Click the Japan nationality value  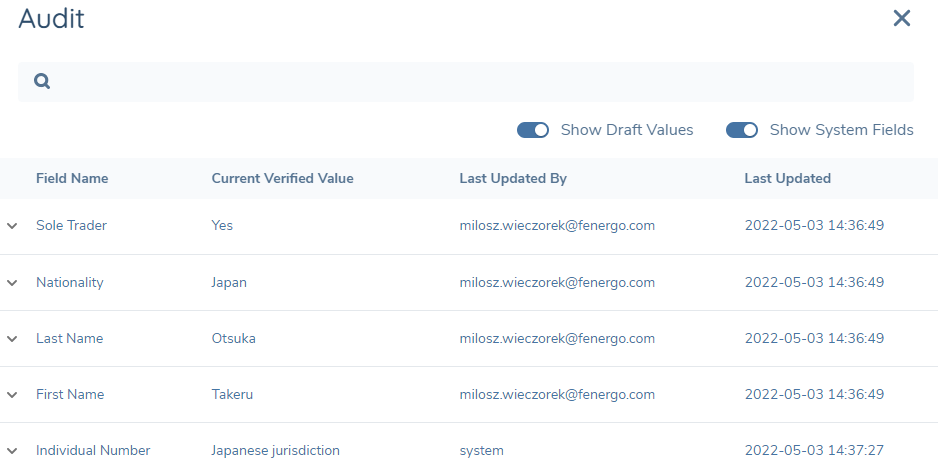tap(229, 283)
